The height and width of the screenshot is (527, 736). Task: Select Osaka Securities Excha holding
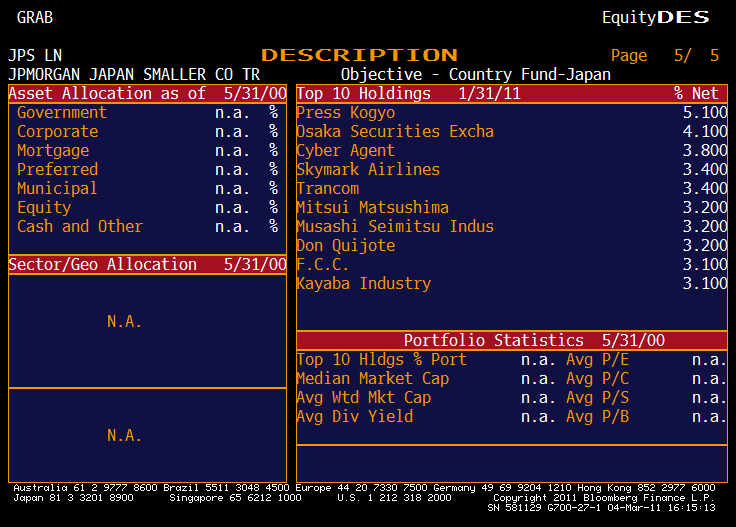point(394,132)
